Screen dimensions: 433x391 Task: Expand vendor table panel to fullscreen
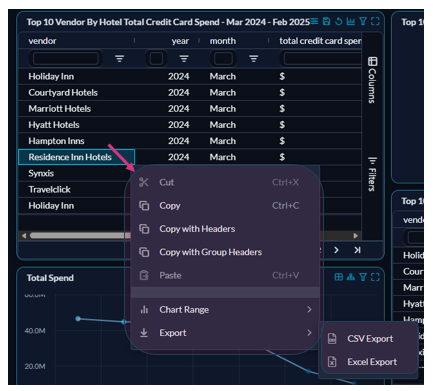375,22
